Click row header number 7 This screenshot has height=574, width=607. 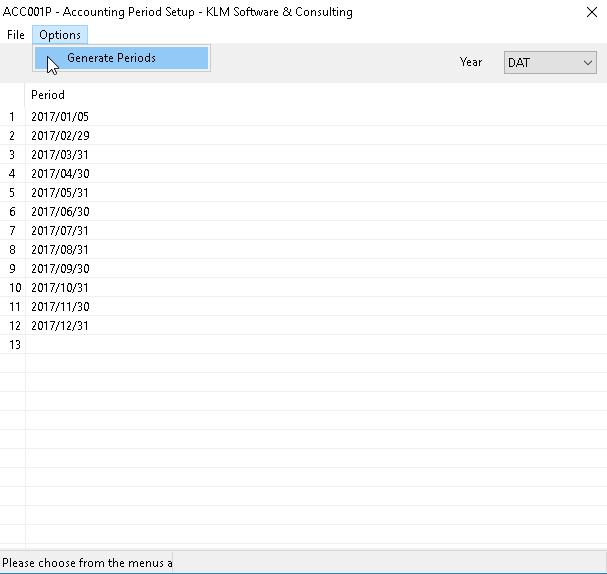[x=12, y=230]
